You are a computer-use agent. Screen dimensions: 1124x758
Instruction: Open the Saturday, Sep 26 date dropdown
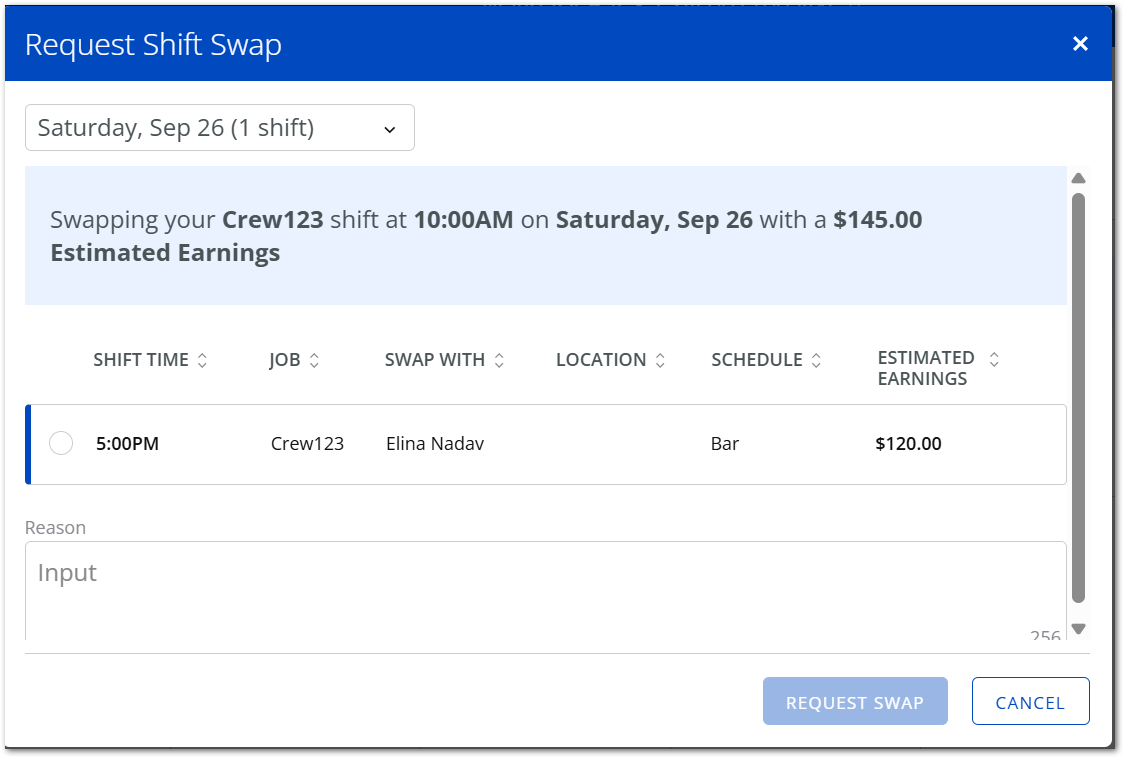(x=219, y=128)
